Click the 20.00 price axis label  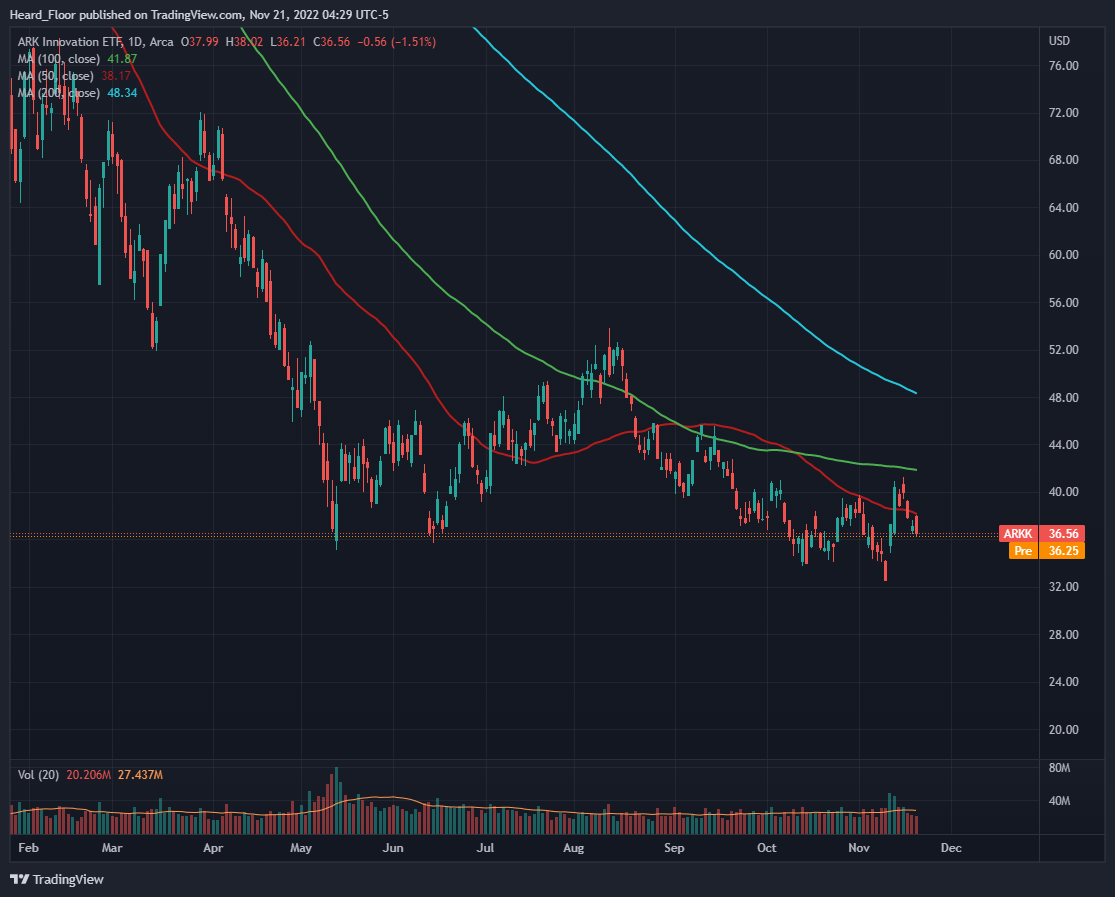pyautogui.click(x=1063, y=730)
